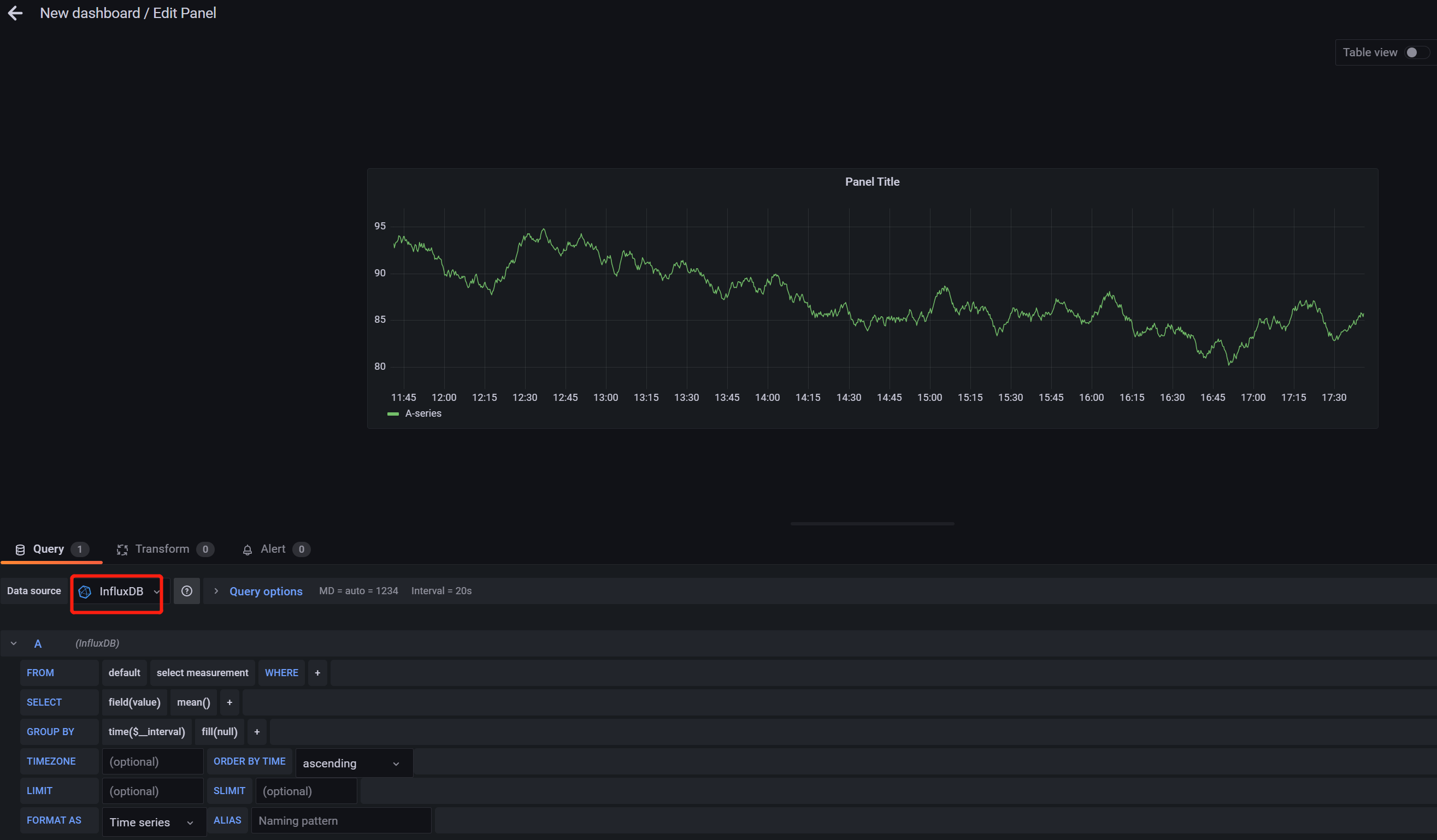Open the InfluxDB data source dropdown
The width and height of the screenshot is (1437, 840).
pyautogui.click(x=121, y=591)
